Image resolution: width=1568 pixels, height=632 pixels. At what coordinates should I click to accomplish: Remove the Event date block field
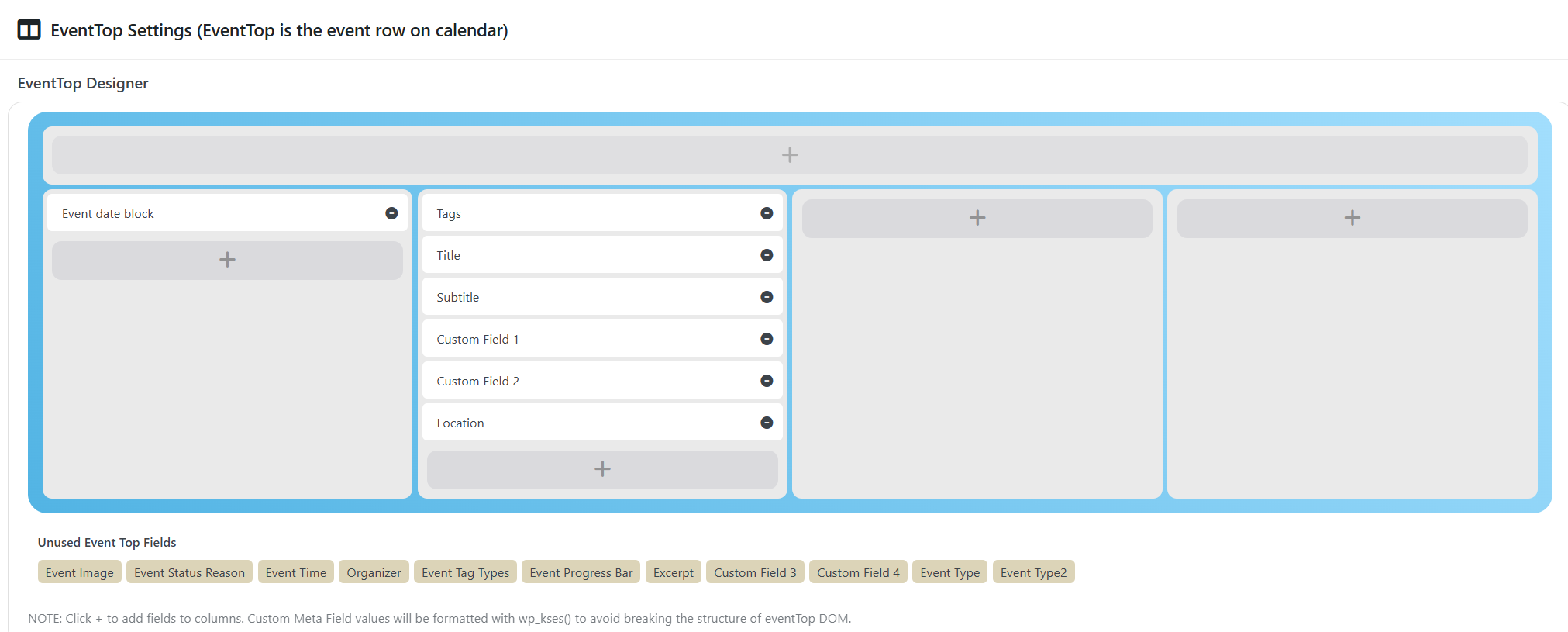[x=391, y=213]
